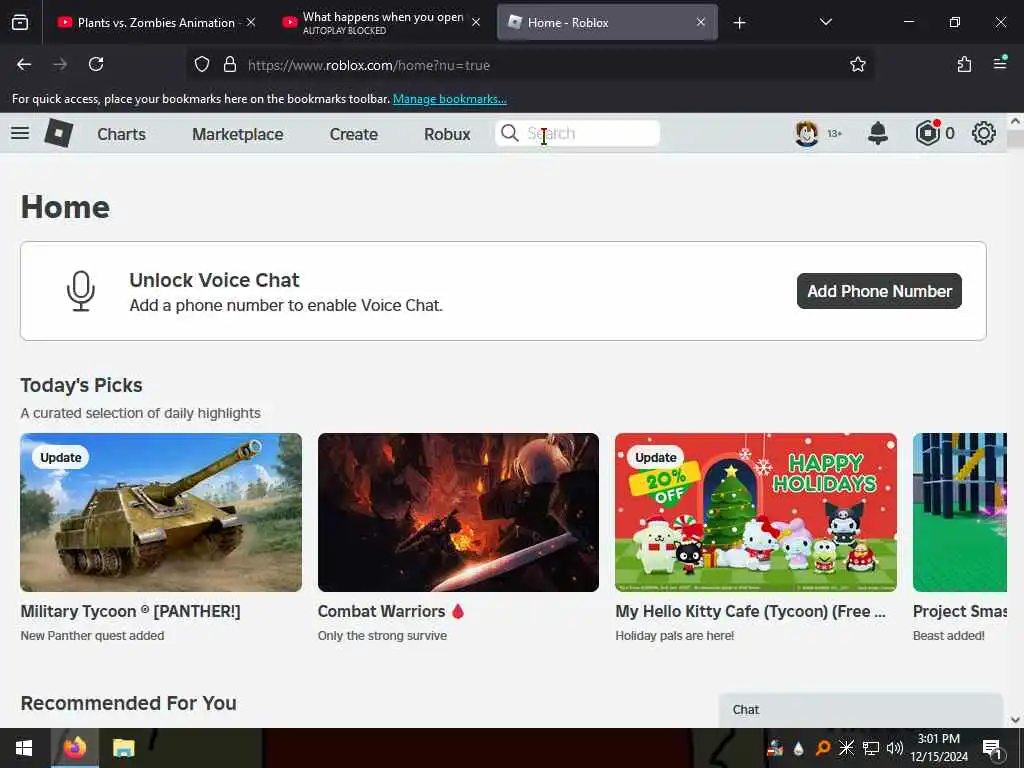Image resolution: width=1024 pixels, height=768 pixels.
Task: Click the Hello Kitty Cafe Happy Holidays thumbnail
Action: 756,513
